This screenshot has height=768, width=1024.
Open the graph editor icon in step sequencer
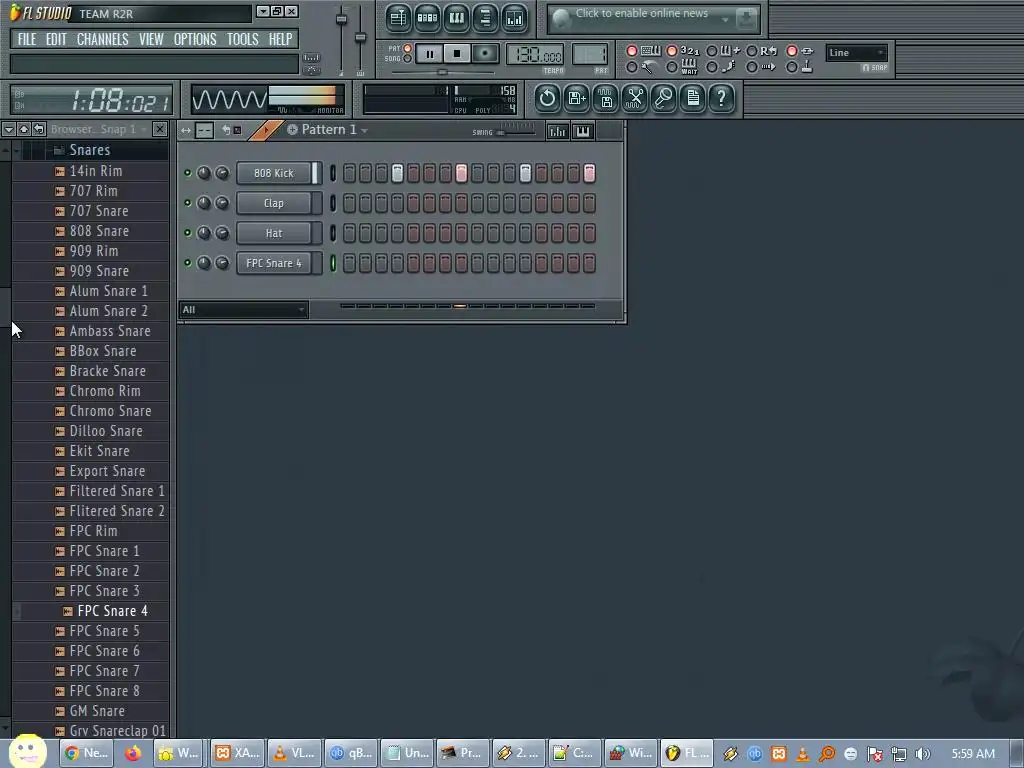click(x=558, y=131)
